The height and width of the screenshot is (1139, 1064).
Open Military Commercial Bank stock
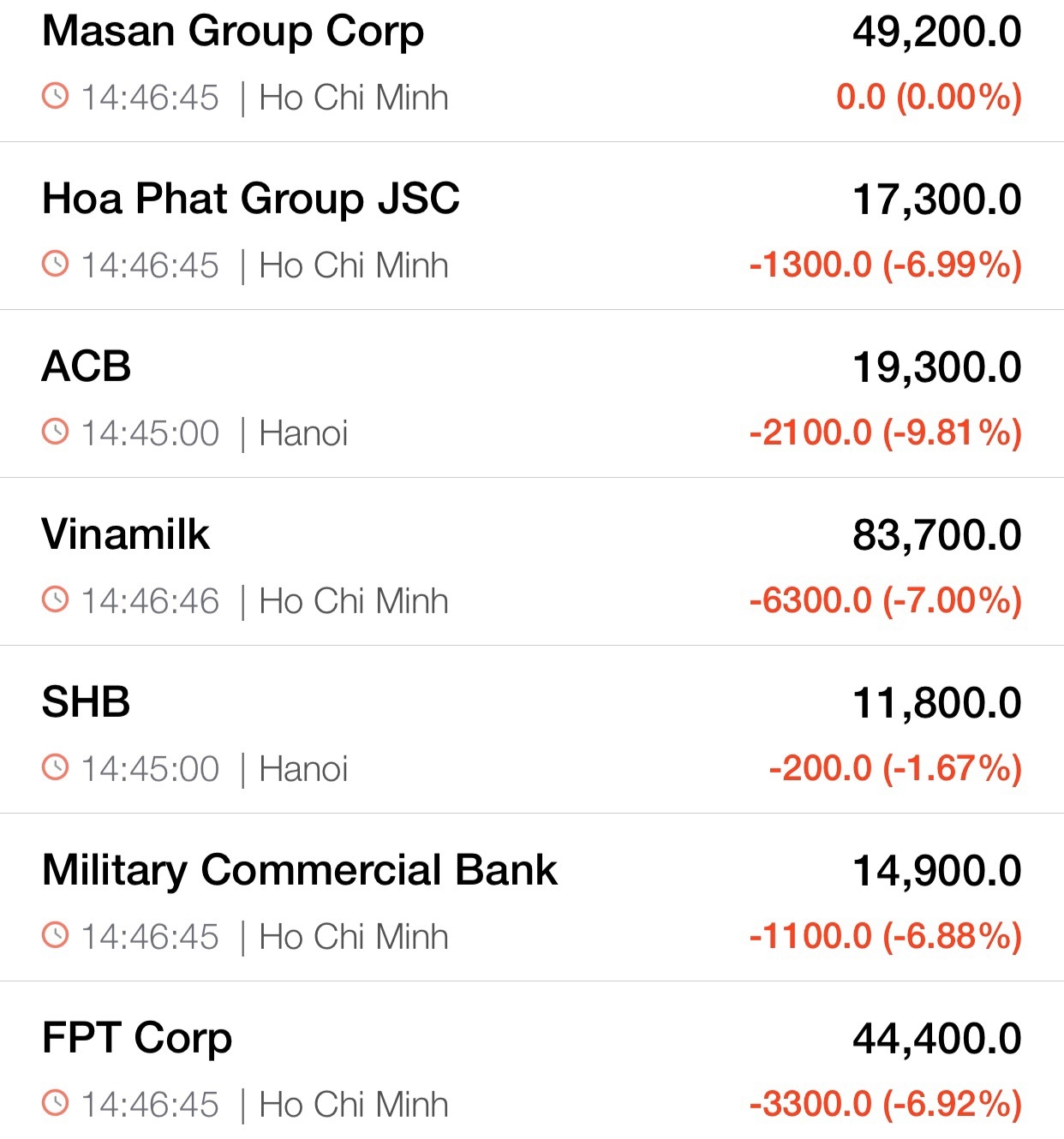pos(300,871)
